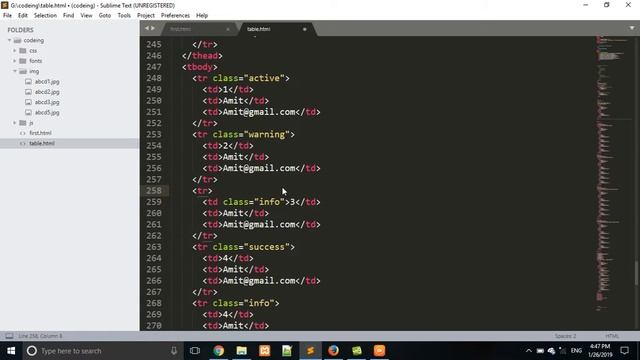Open the Find menu

(68, 16)
